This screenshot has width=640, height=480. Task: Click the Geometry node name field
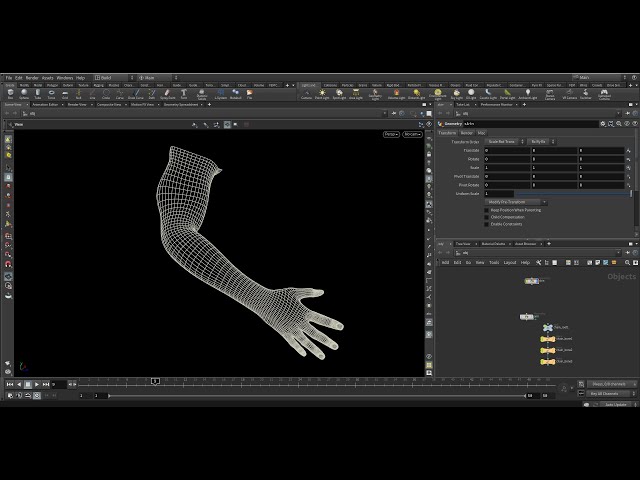pos(531,124)
